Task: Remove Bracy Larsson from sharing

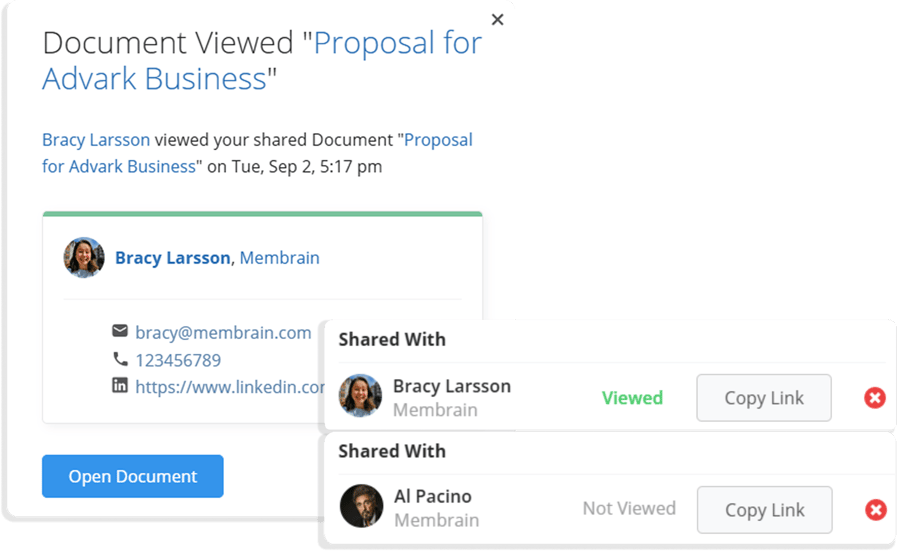Action: click(x=875, y=398)
